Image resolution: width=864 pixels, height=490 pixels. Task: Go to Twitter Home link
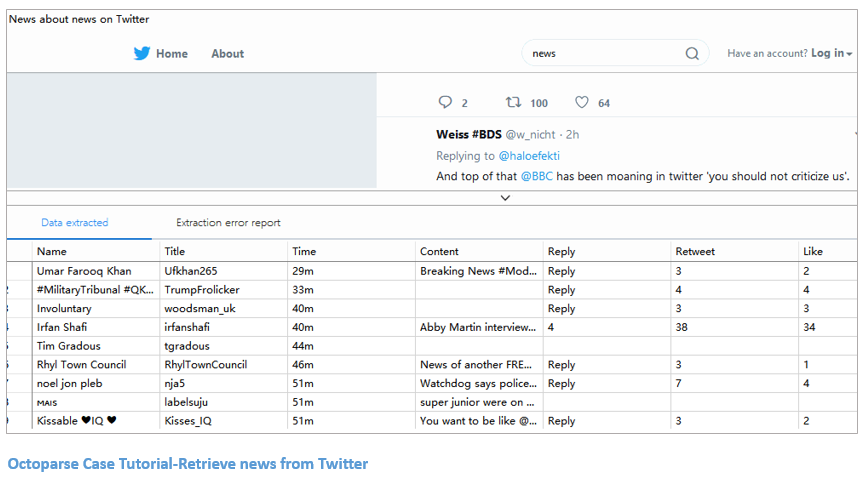(172, 54)
